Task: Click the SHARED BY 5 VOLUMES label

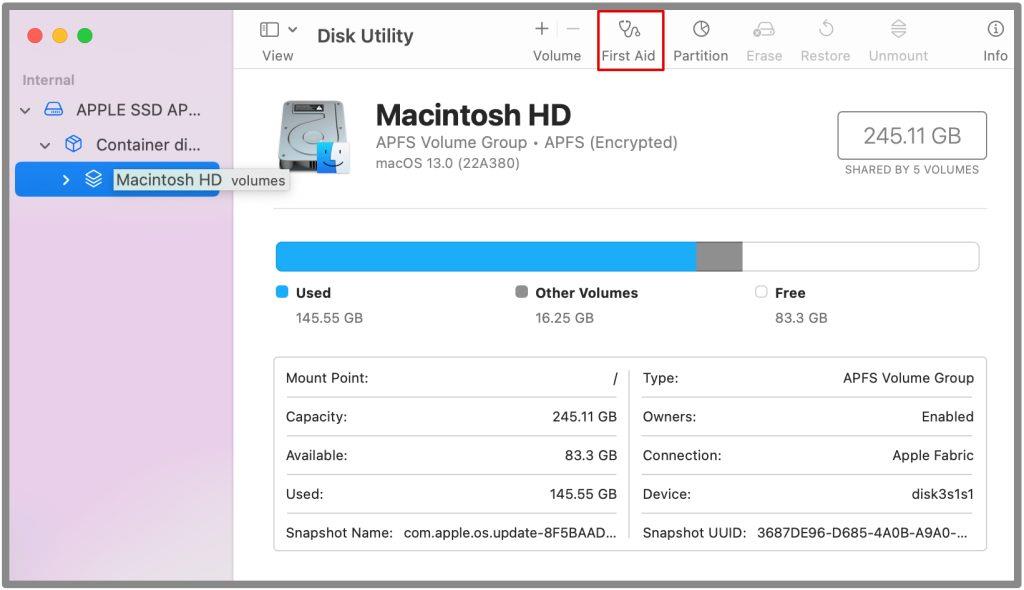Action: coord(912,170)
